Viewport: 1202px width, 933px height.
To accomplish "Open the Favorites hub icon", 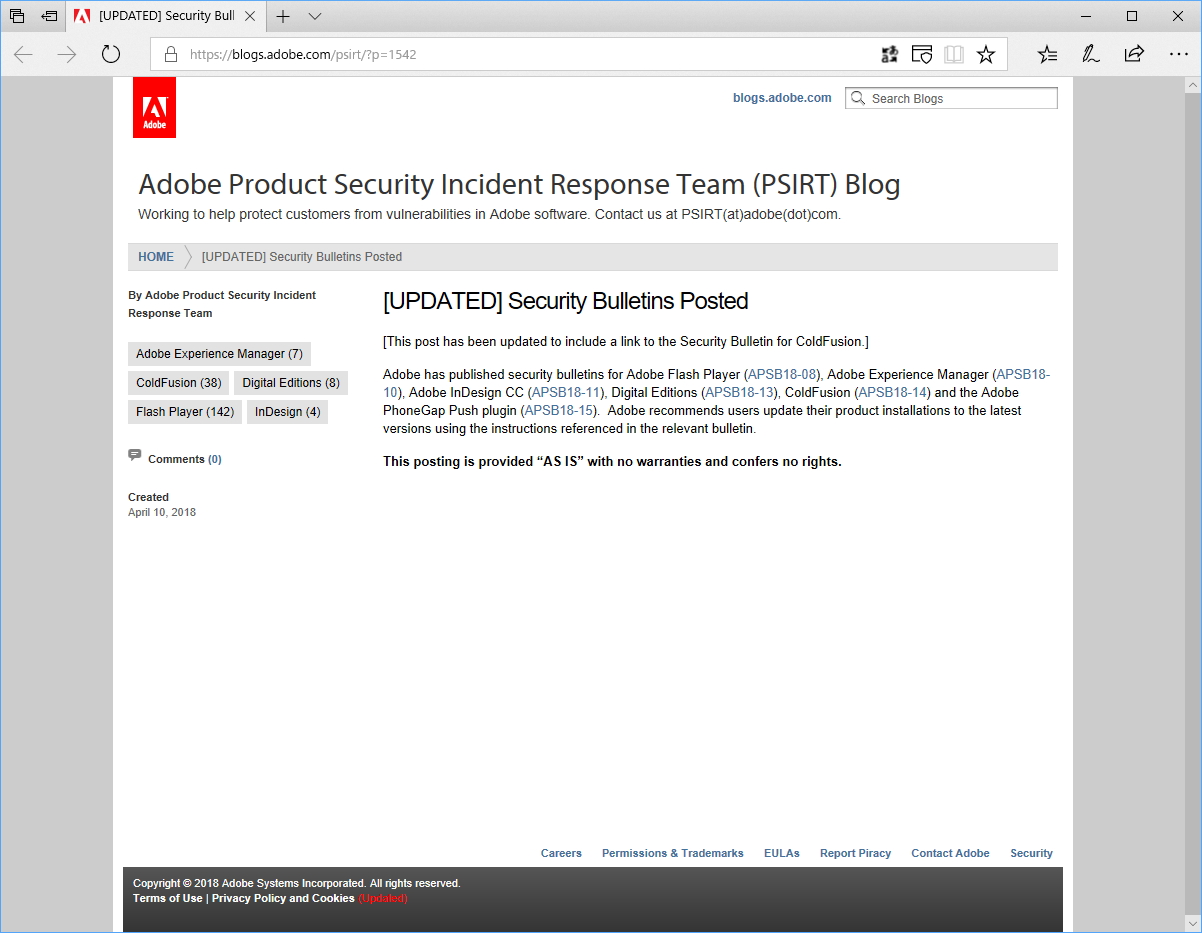I will pyautogui.click(x=1047, y=55).
